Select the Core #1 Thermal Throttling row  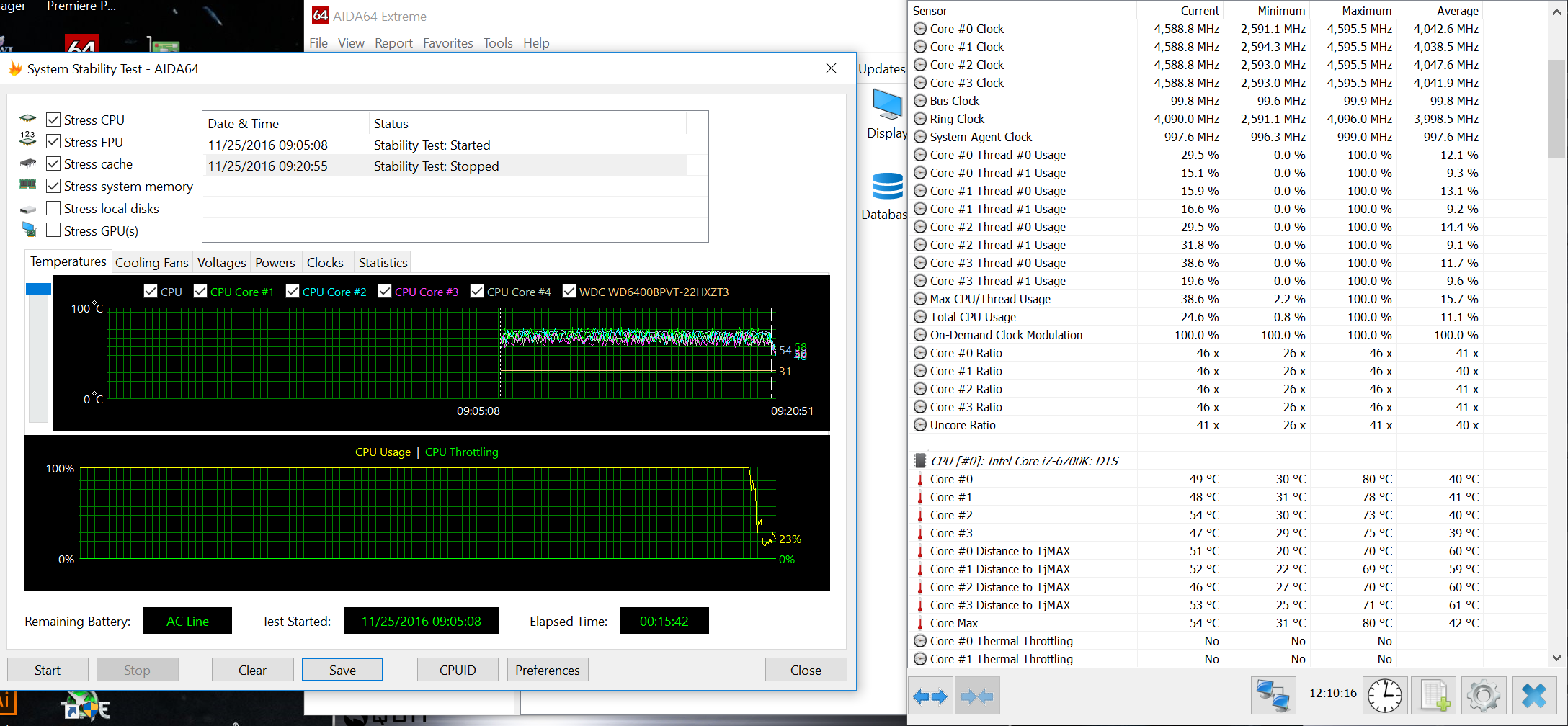pyautogui.click(x=1196, y=659)
